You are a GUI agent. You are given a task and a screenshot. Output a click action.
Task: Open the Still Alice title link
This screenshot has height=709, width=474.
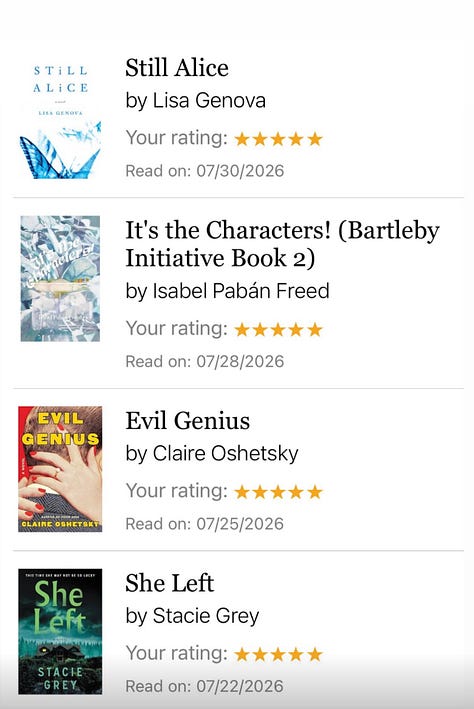click(x=177, y=68)
